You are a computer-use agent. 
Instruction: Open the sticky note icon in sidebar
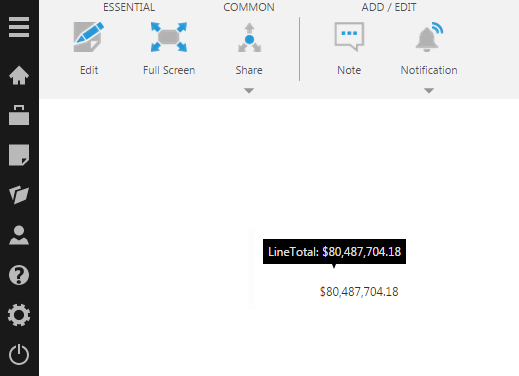[19, 155]
